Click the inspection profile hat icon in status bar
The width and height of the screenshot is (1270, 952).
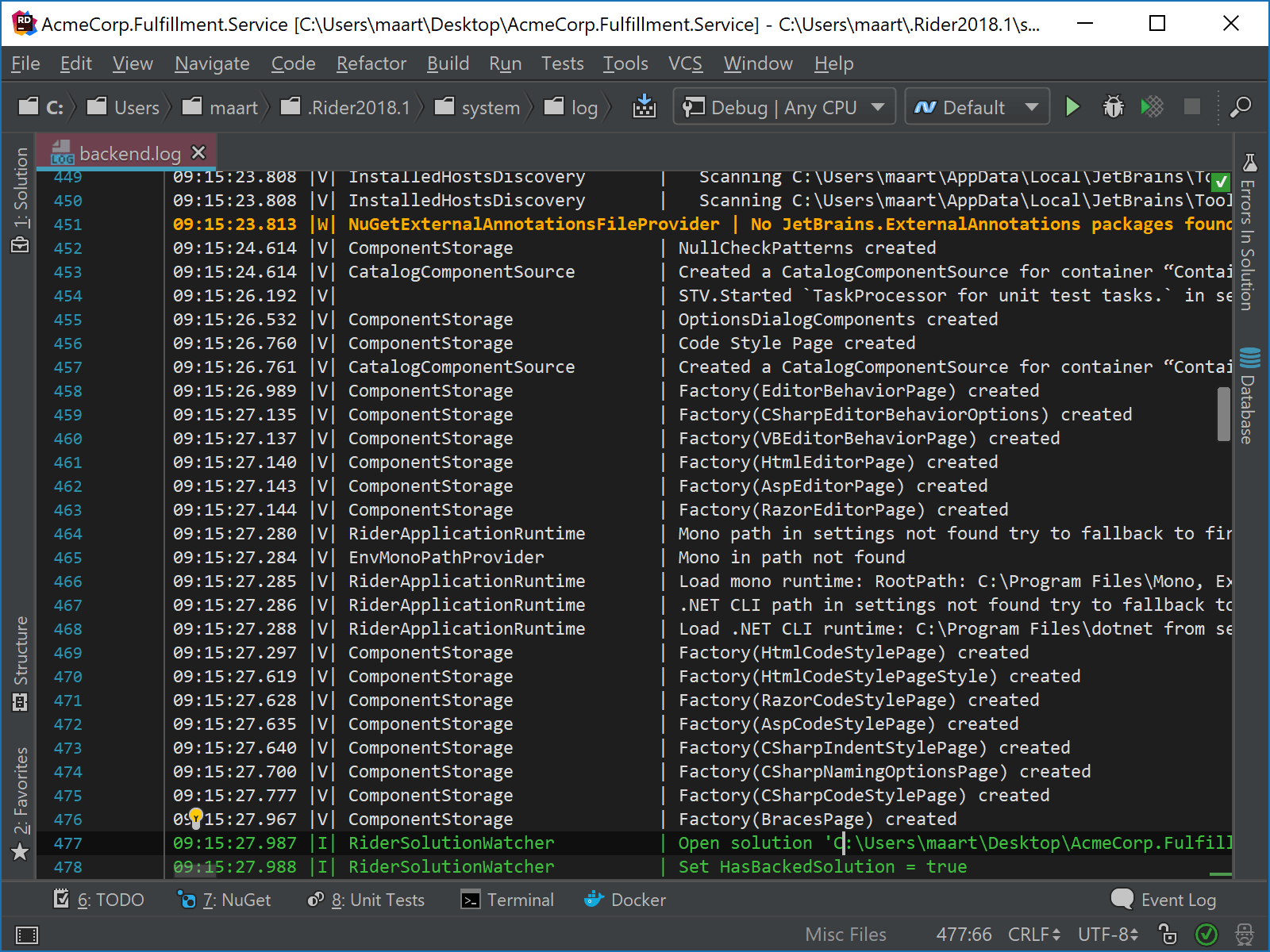point(1245,935)
